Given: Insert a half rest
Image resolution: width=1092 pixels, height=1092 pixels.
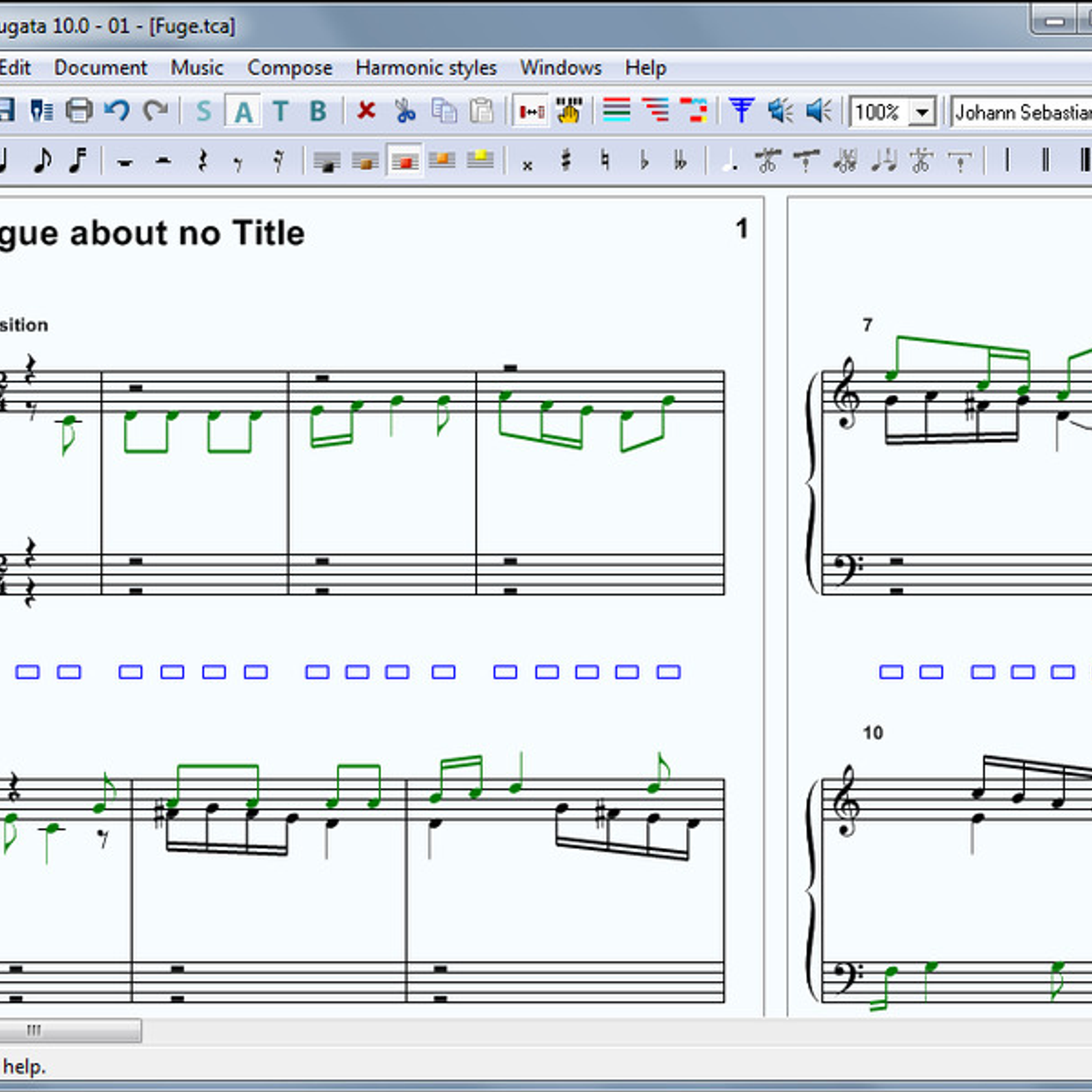Looking at the screenshot, I should pyautogui.click(x=163, y=162).
